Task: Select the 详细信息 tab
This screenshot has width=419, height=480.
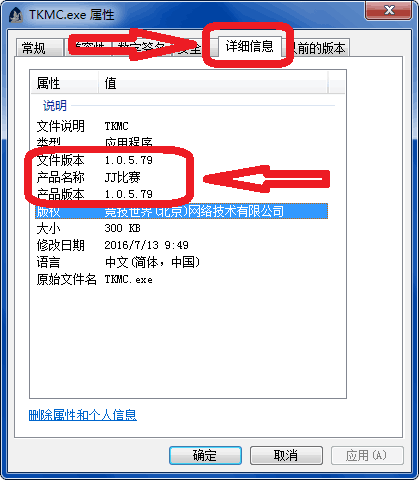Action: (x=249, y=46)
